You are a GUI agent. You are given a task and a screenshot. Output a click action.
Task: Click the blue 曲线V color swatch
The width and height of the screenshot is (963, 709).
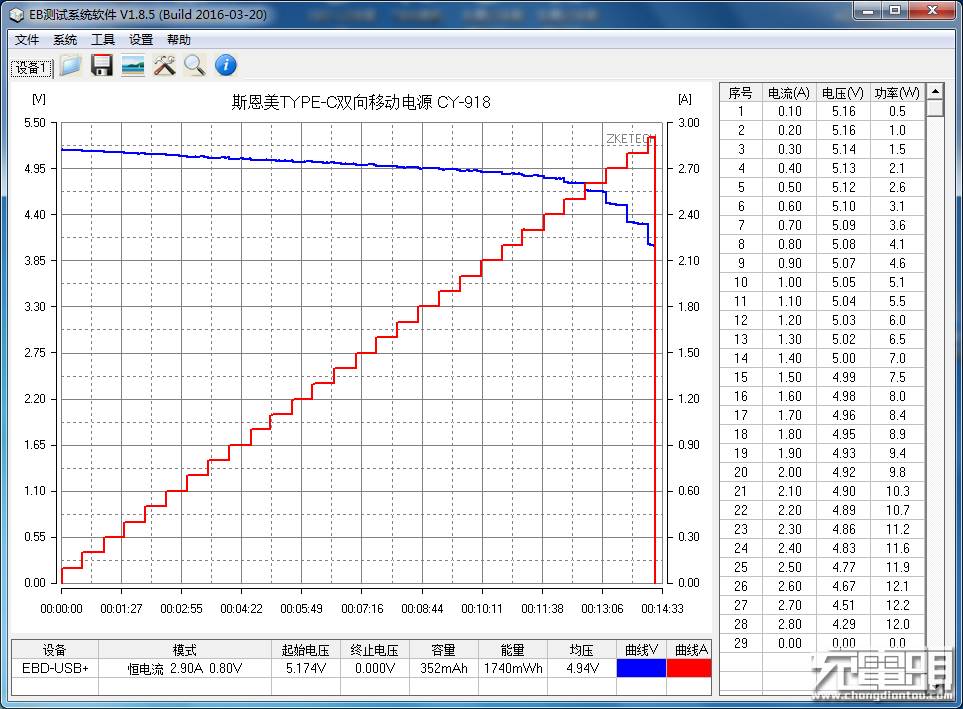click(x=641, y=668)
